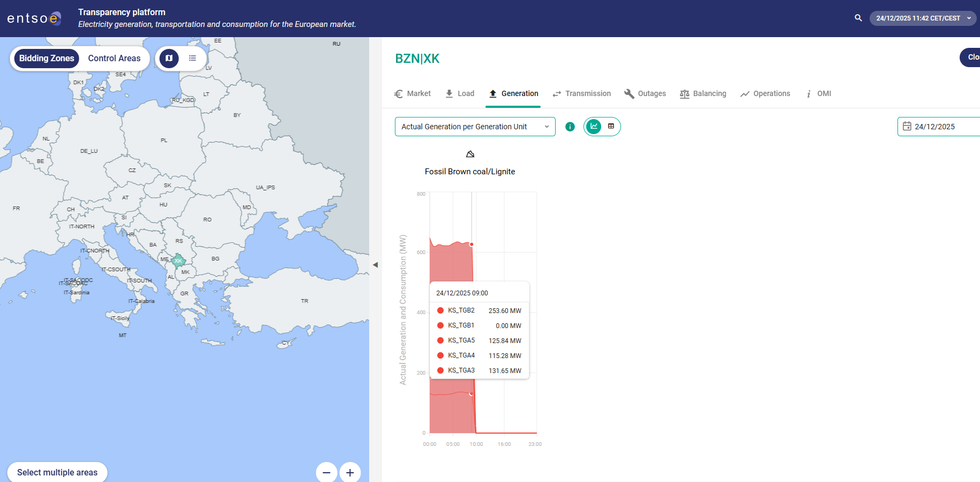This screenshot has height=482, width=980.
Task: Open Actual Generation per Generation Unit dropdown
Action: pyautogui.click(x=475, y=127)
